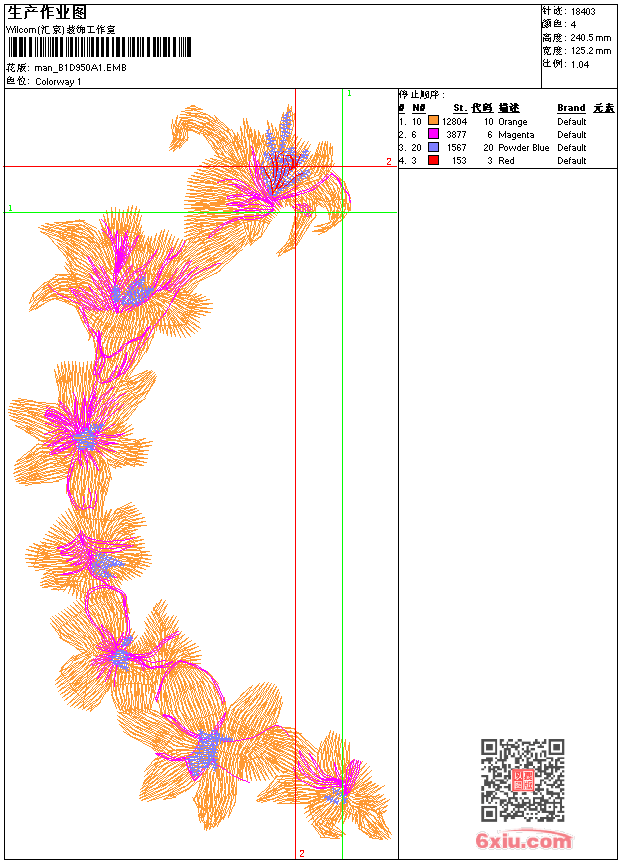Click the Orange color swatch
620x860 pixels.
433,121
